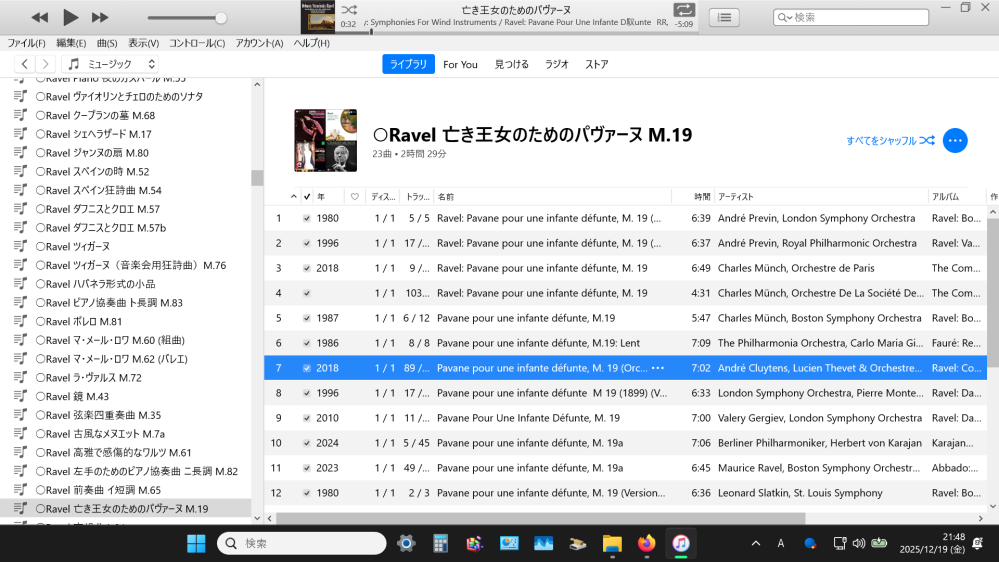Skip forward with the fast-forward button

point(100,18)
